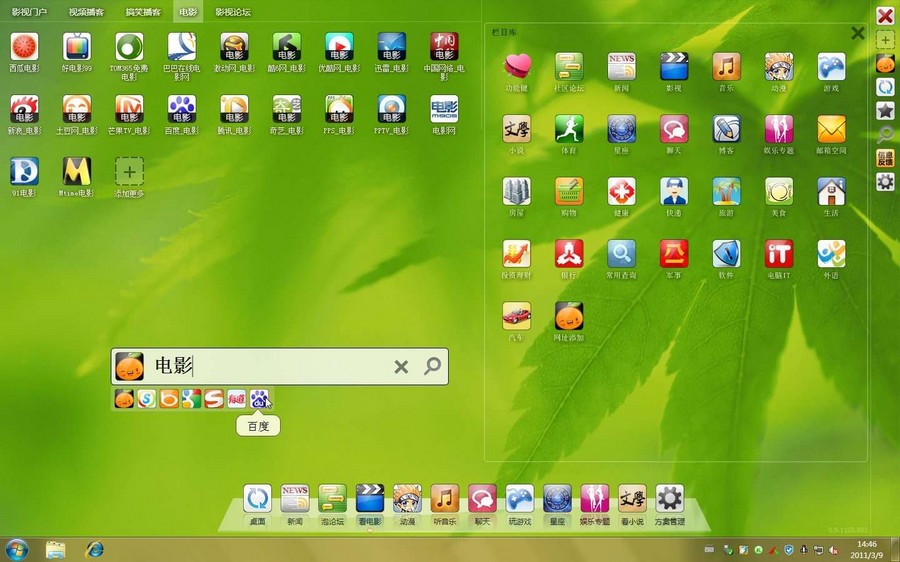Open 看电影 in the bottom dock
Viewport: 900px width, 562px height.
click(x=370, y=498)
